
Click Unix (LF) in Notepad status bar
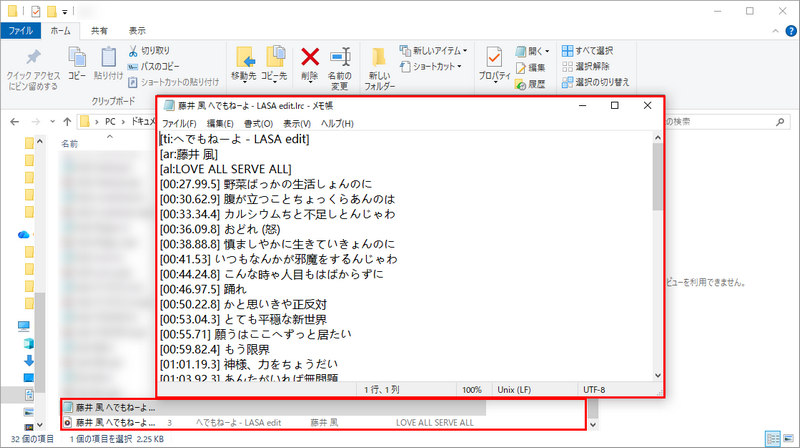pos(514,390)
